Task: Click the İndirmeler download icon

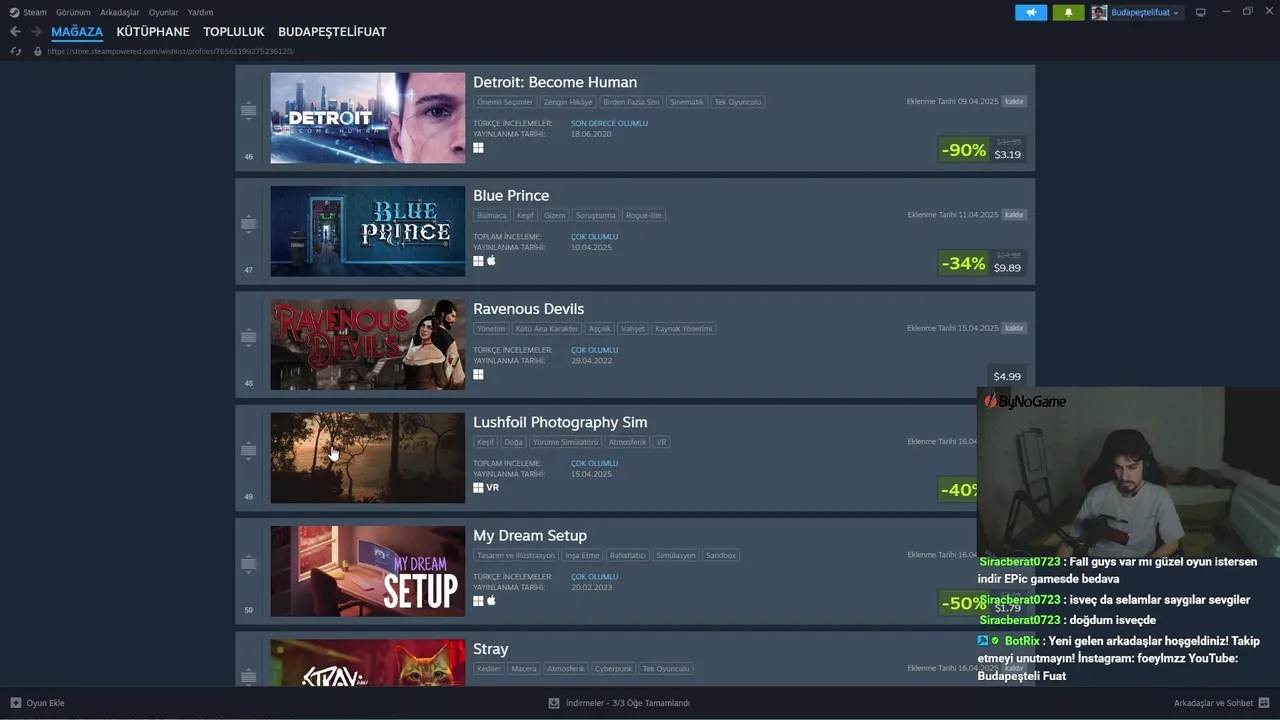Action: click(554, 703)
